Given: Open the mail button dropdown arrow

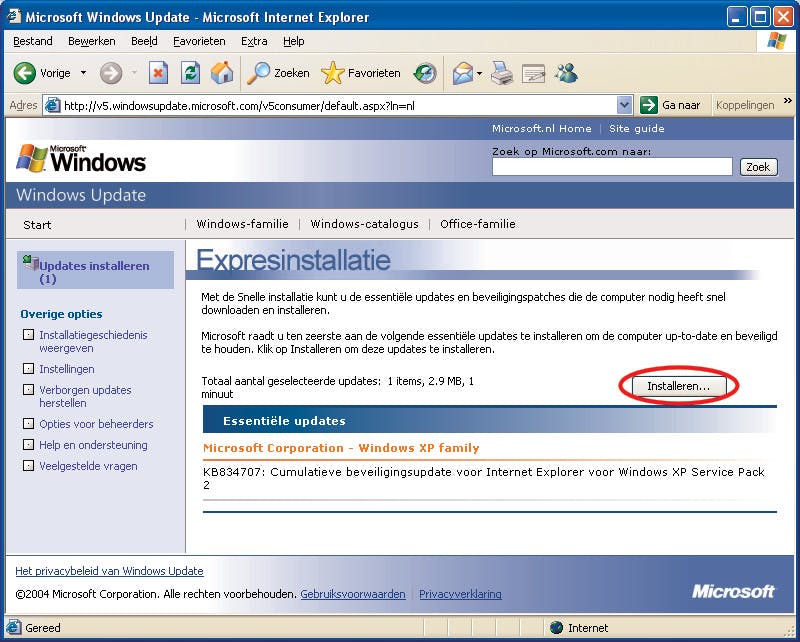Looking at the screenshot, I should 480,73.
